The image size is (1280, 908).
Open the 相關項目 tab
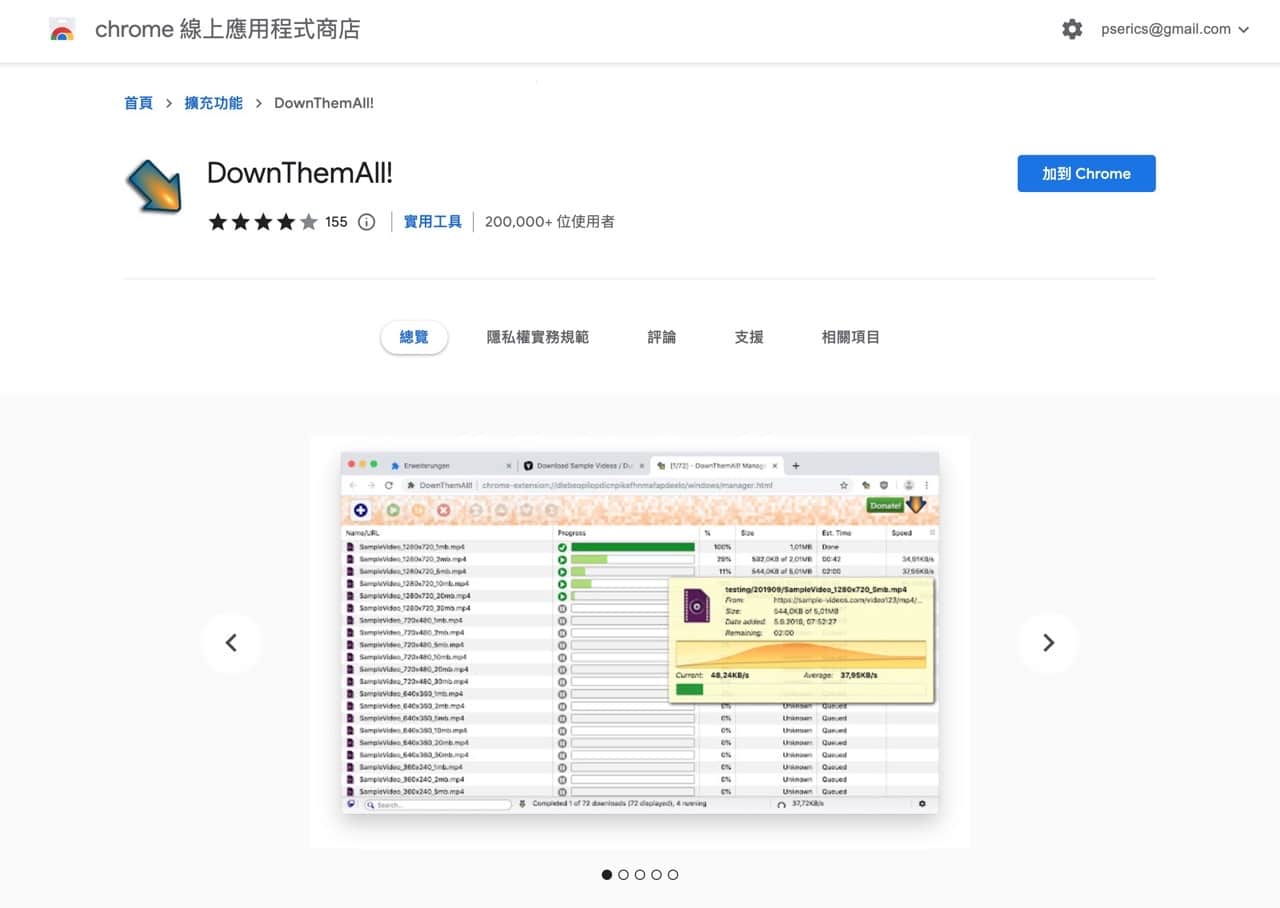click(851, 337)
